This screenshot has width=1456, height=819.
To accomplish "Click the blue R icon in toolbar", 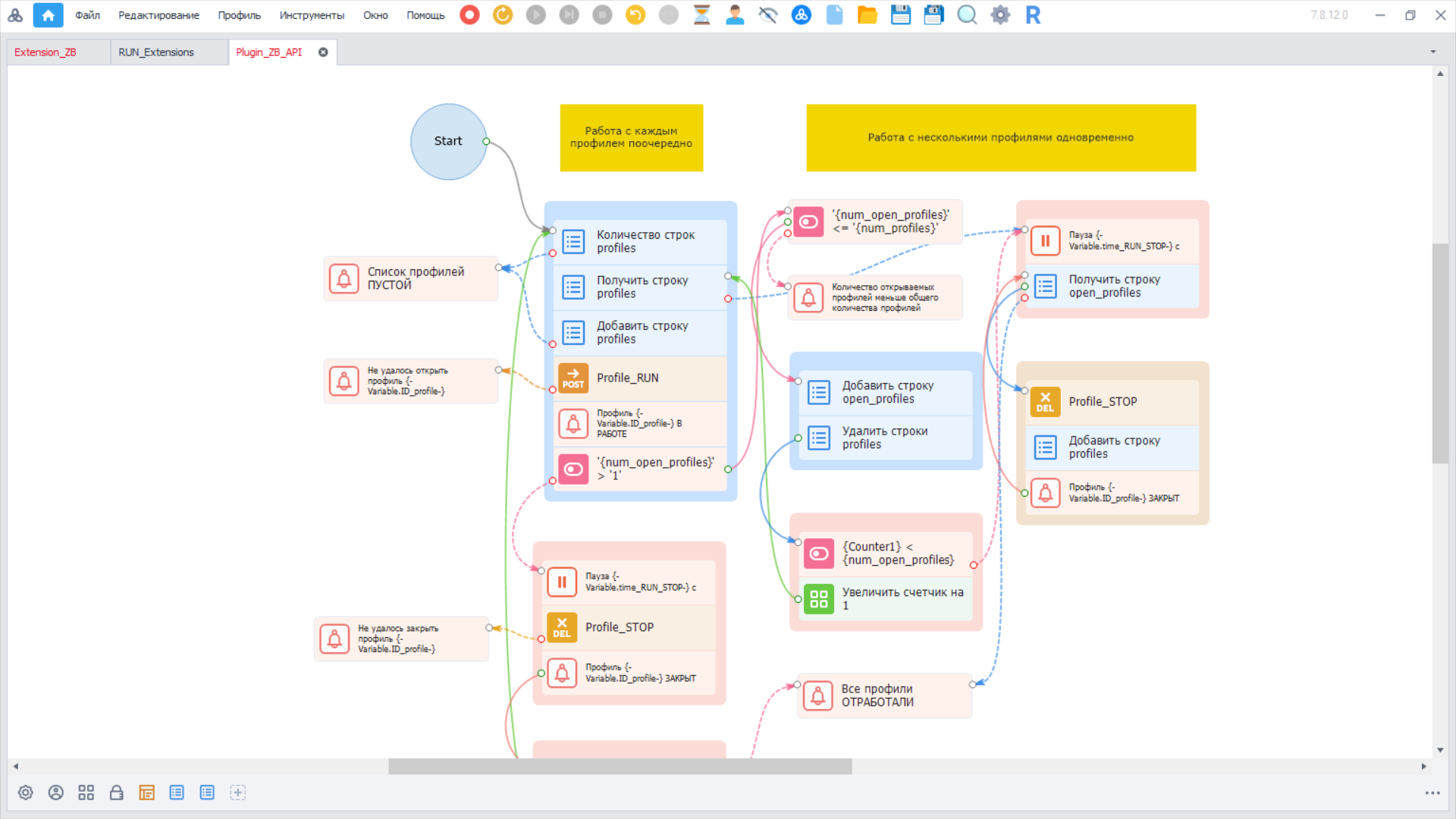I will [1033, 15].
